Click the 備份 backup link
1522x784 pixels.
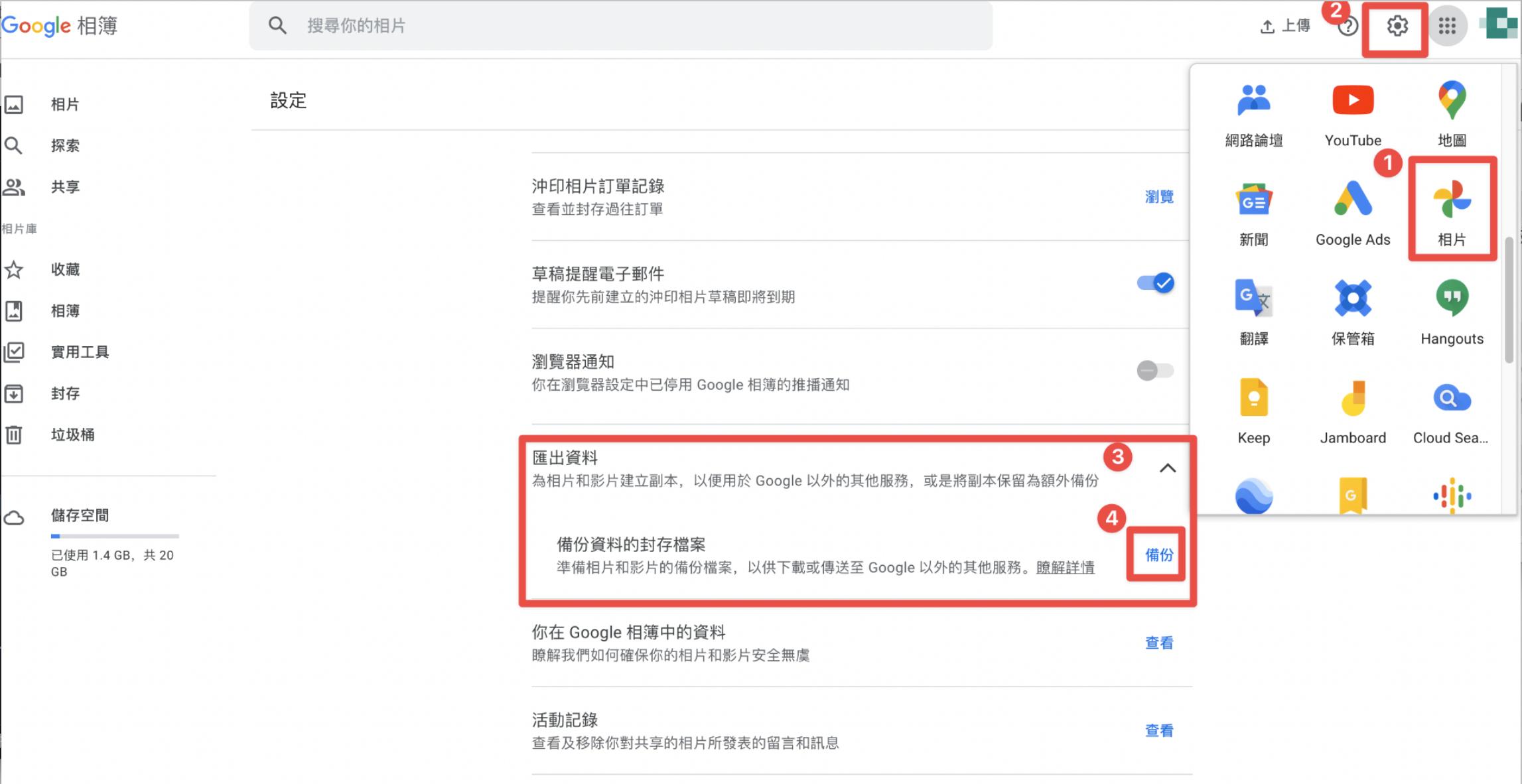point(1158,555)
